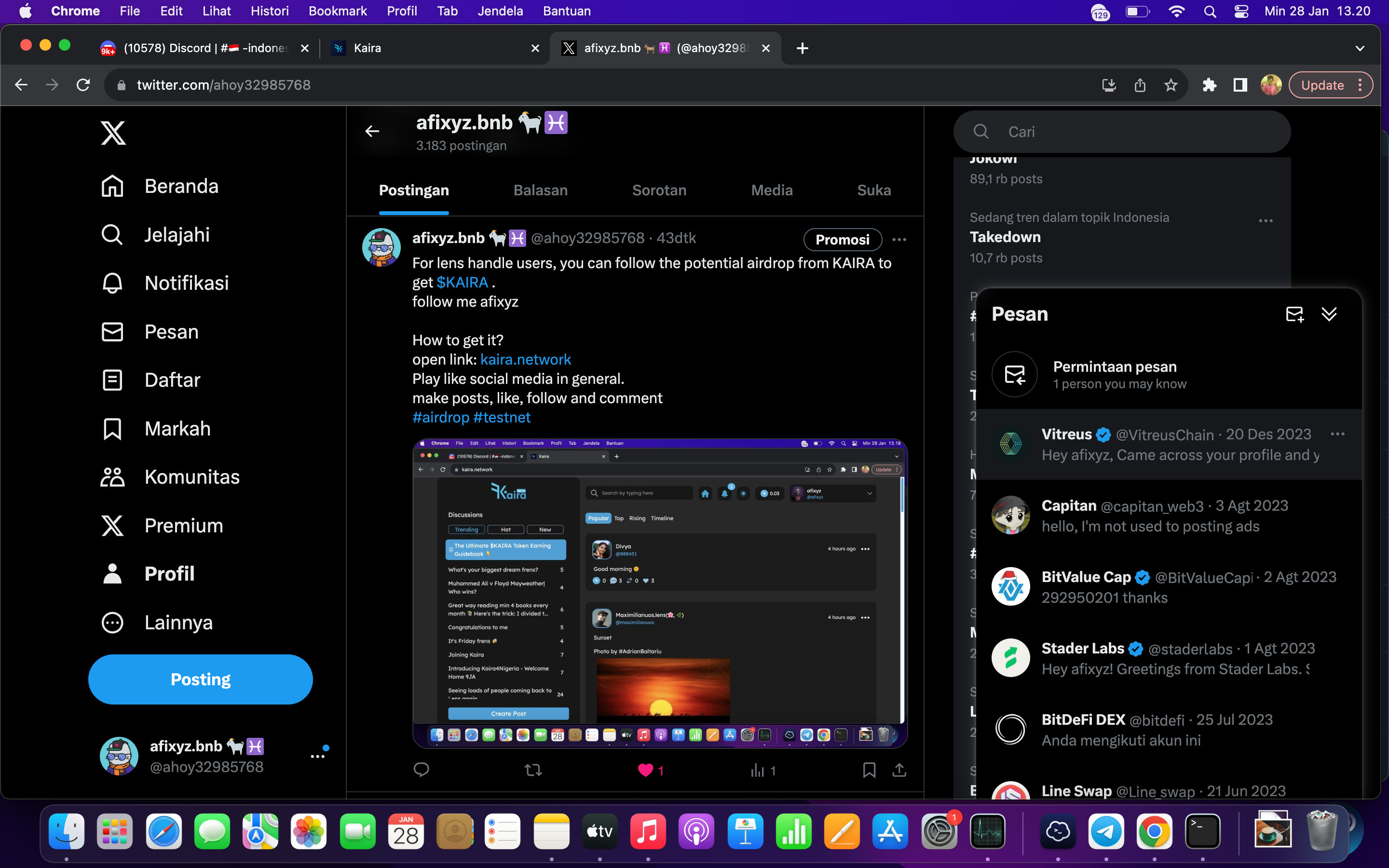The width and height of the screenshot is (1389, 868).
Task: Click the Chrome Update button
Action: [1322, 85]
